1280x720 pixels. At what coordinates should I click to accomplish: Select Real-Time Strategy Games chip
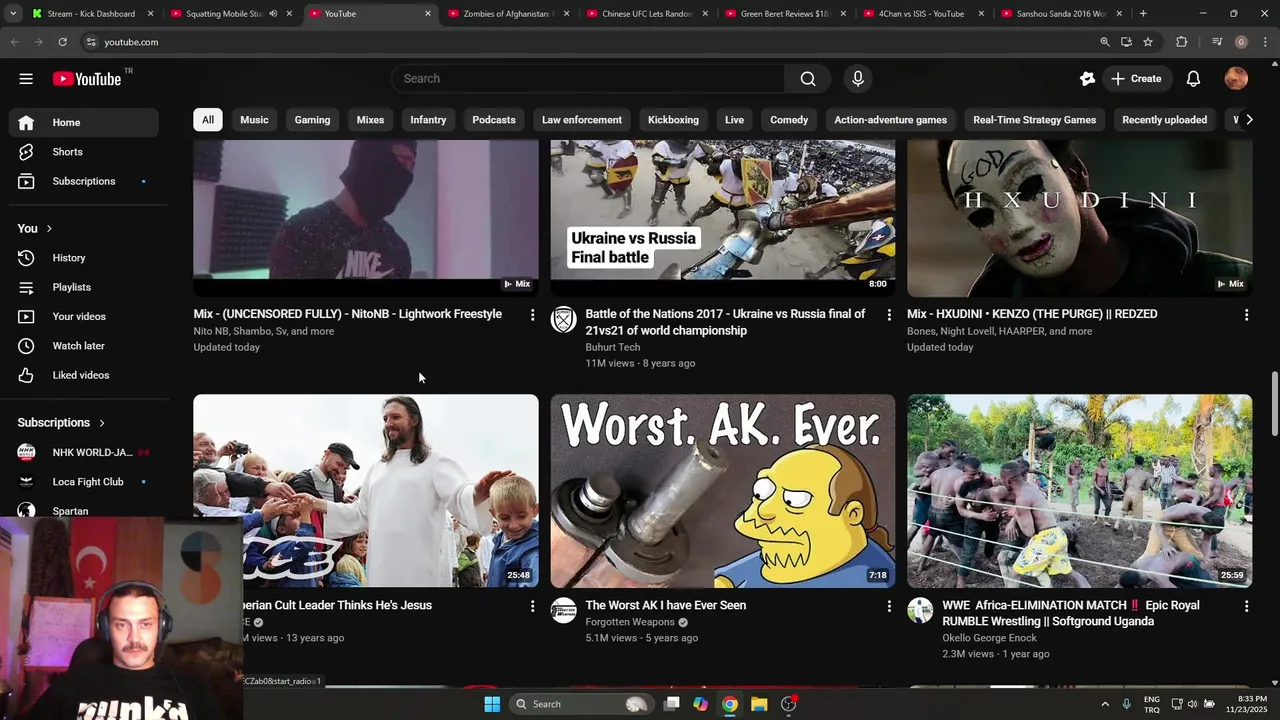(x=1034, y=120)
